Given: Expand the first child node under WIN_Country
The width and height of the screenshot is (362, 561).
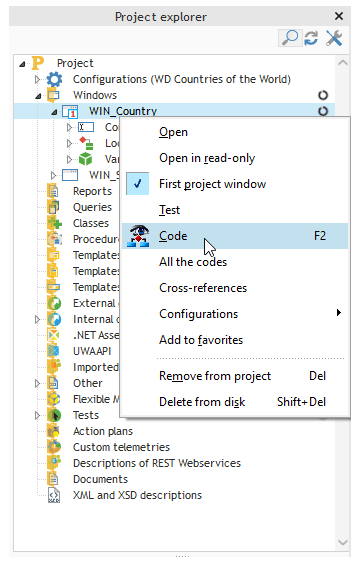Looking at the screenshot, I should (x=69, y=127).
